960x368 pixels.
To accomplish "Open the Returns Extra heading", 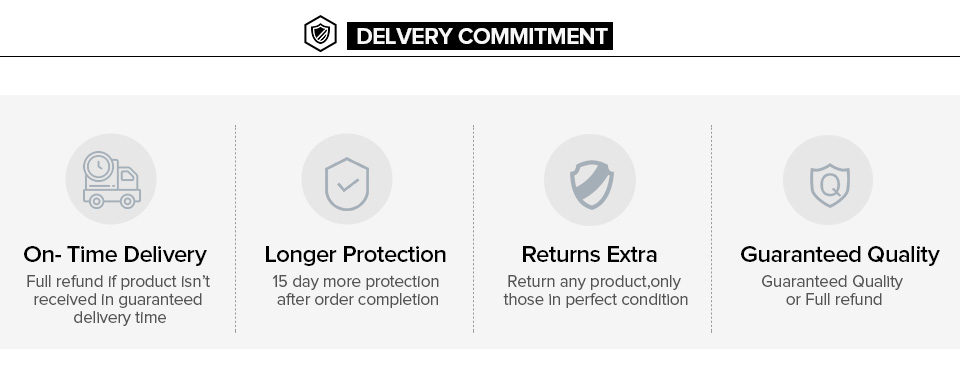I will 589,254.
